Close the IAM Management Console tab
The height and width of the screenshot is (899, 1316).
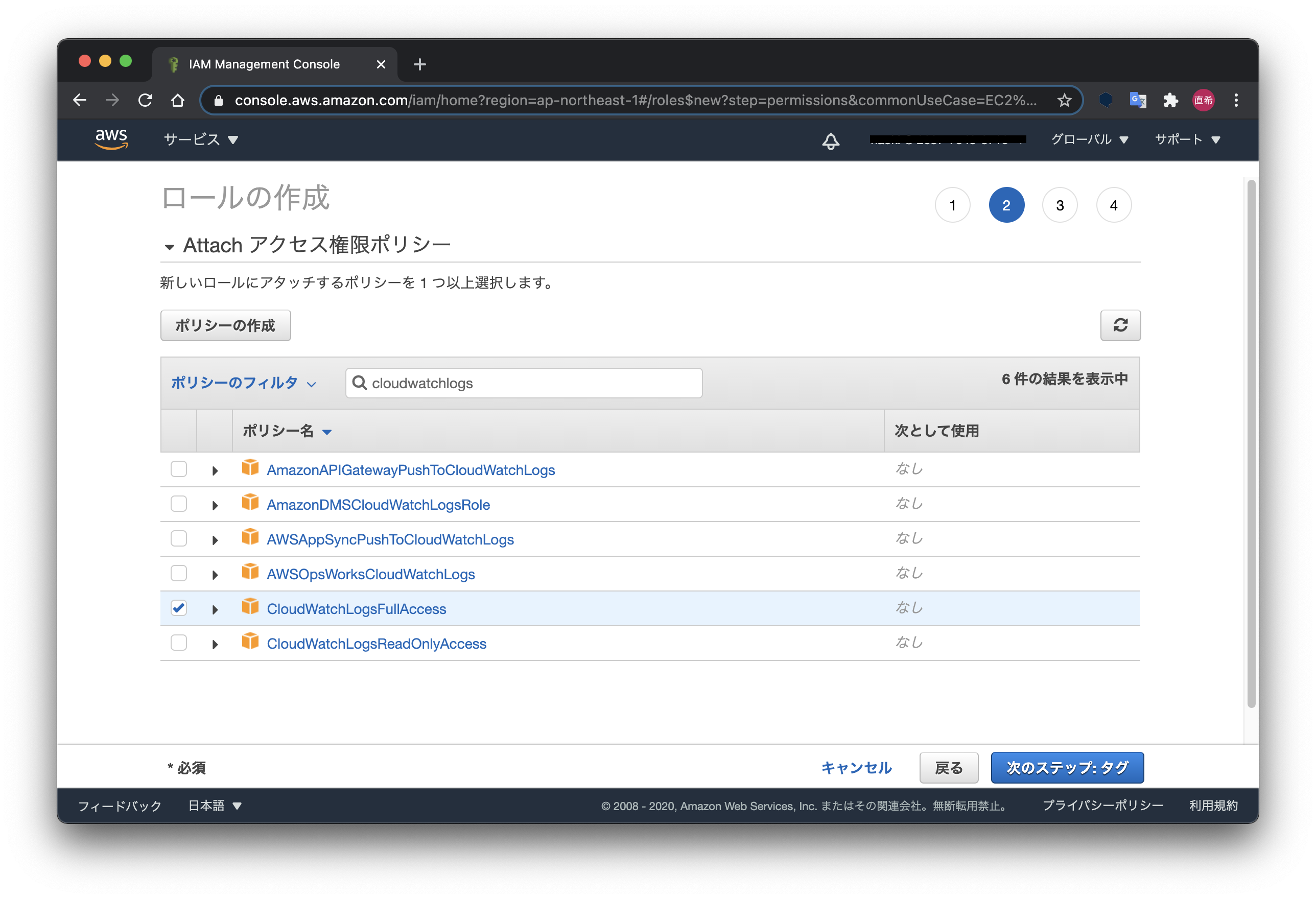pyautogui.click(x=381, y=64)
